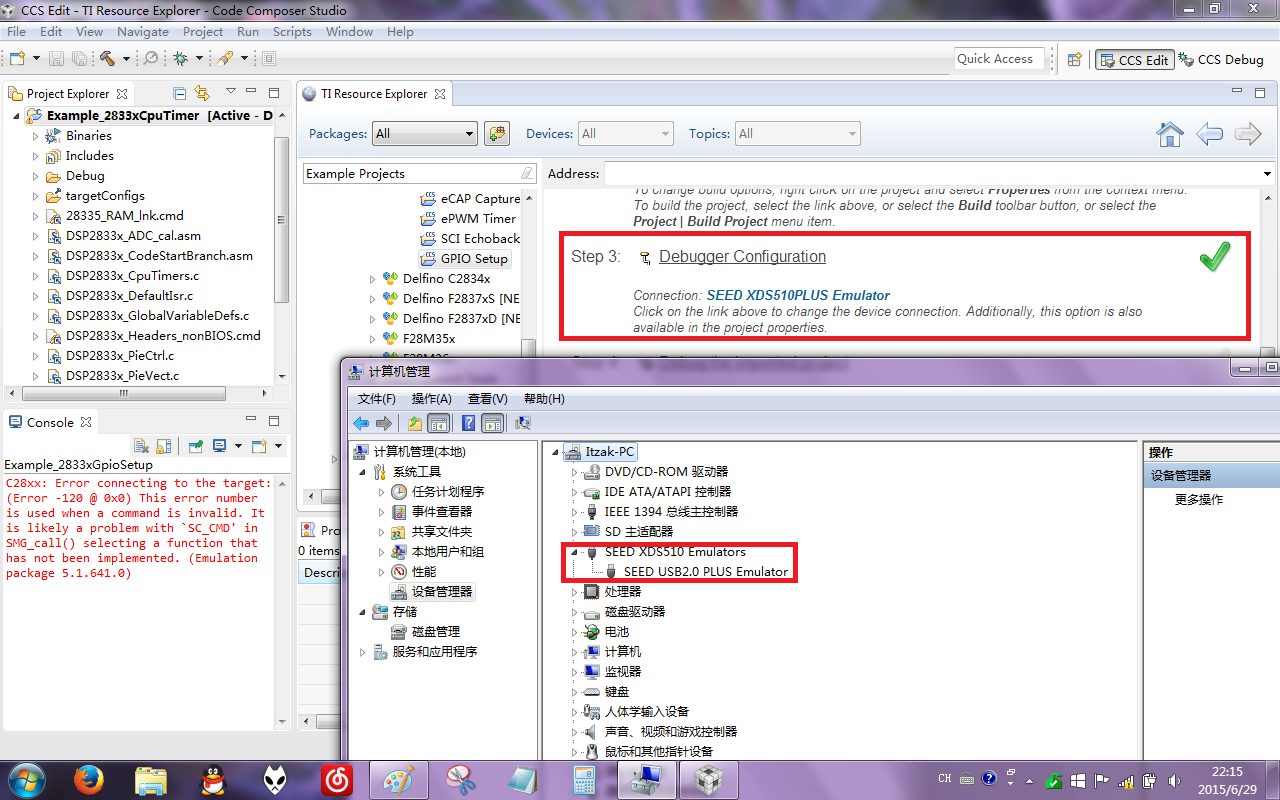Click the Quick Access field
The width and height of the screenshot is (1280, 800).
pos(1000,59)
